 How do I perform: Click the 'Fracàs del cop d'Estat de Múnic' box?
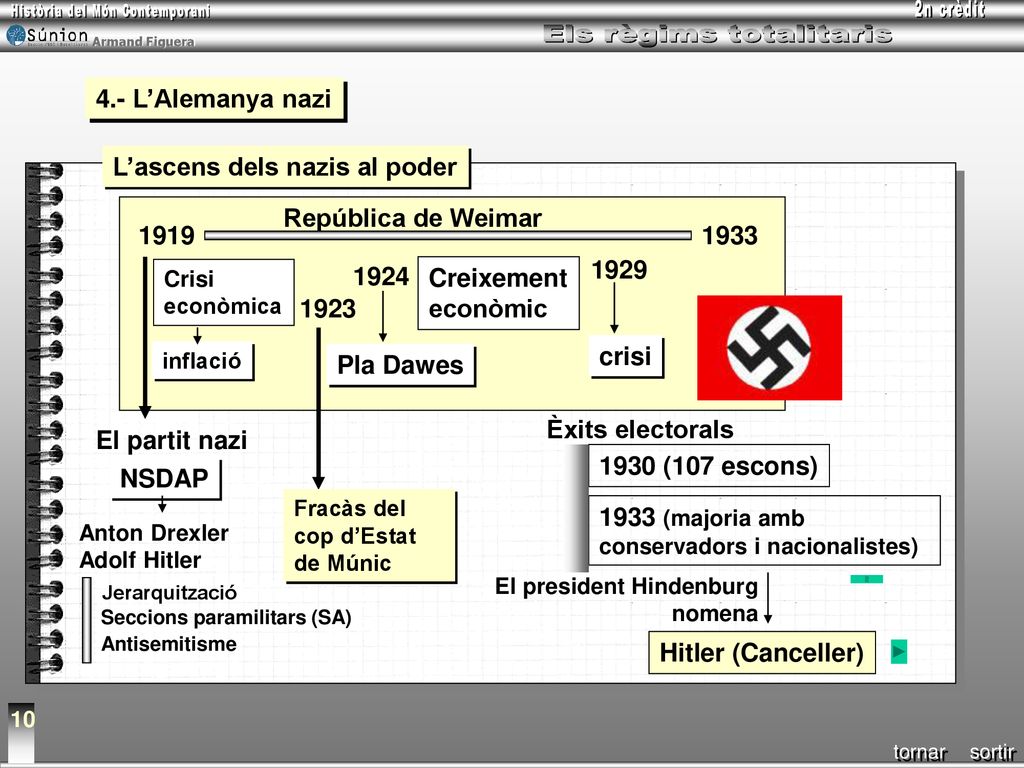(370, 536)
